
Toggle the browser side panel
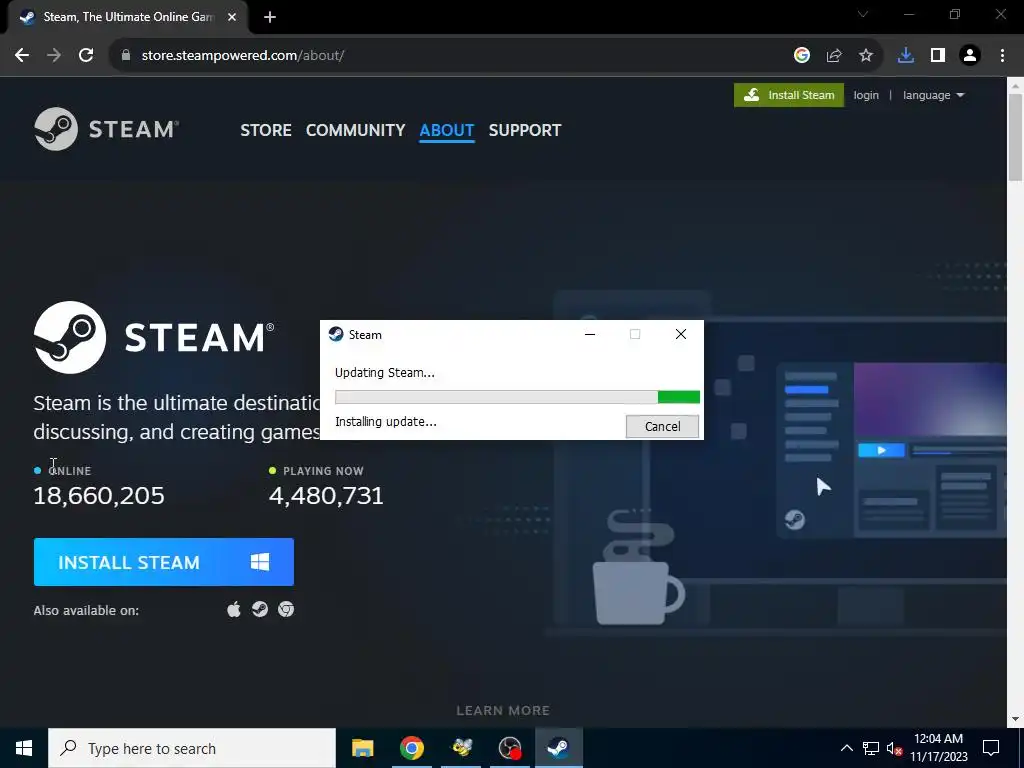pos(938,56)
